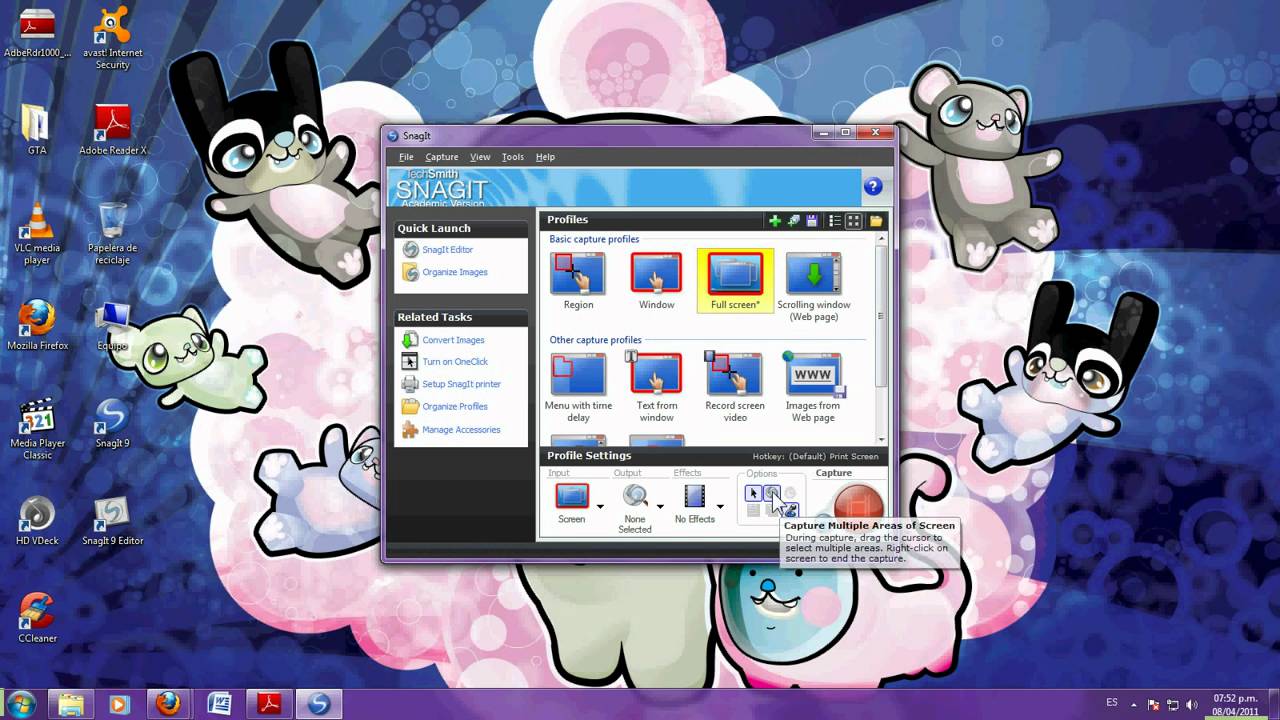Click the Windows Start button
This screenshot has width=1280, height=720.
click(21, 703)
